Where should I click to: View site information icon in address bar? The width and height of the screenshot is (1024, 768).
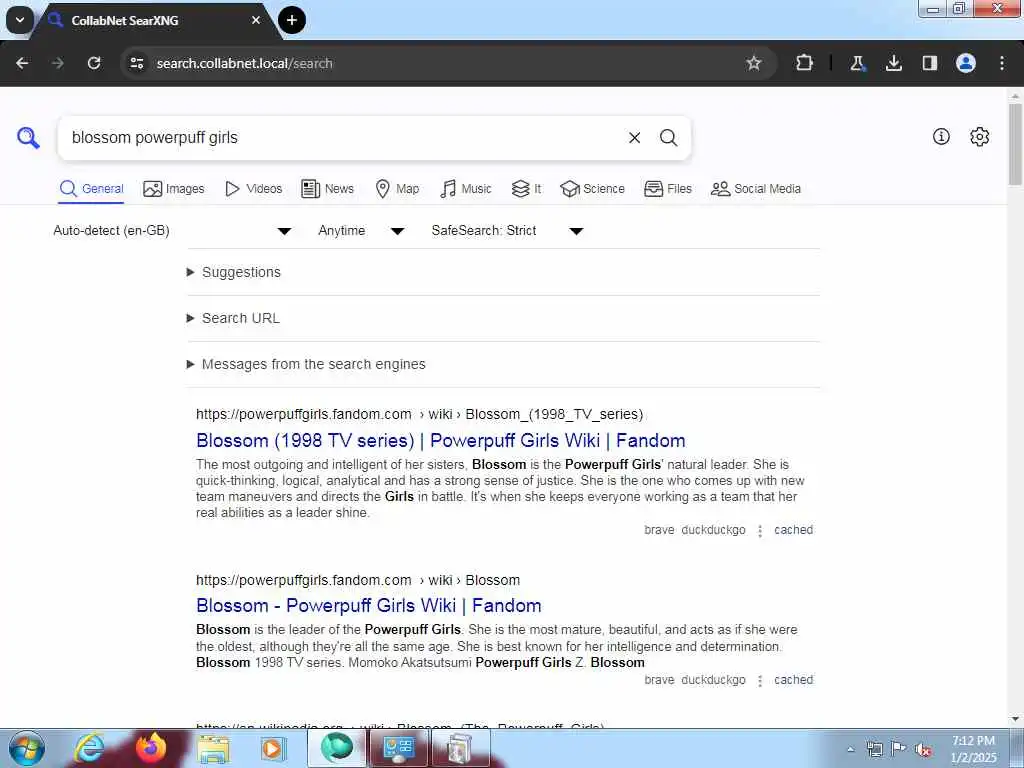coord(136,63)
